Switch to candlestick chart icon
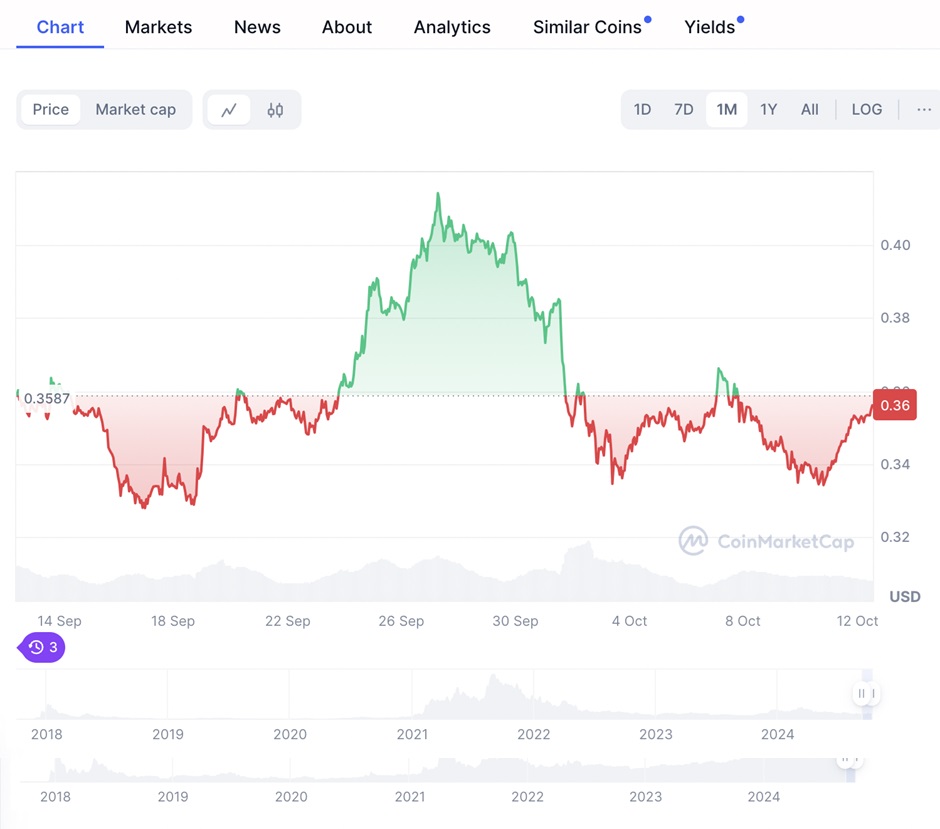The image size is (940, 829). click(275, 110)
